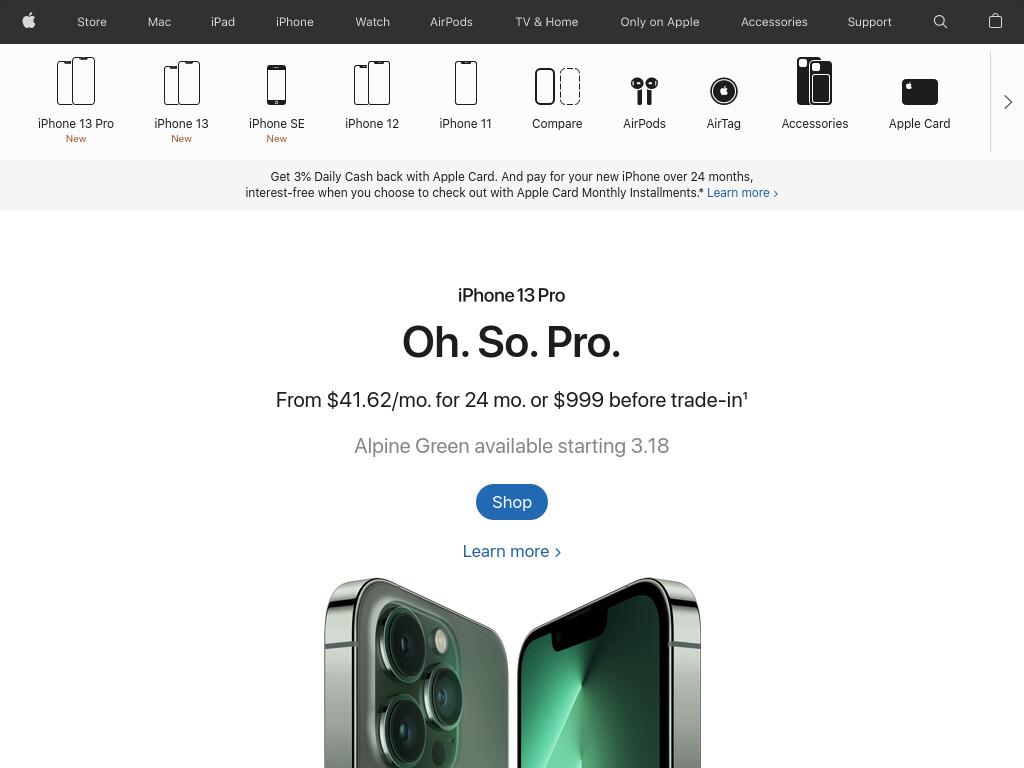The height and width of the screenshot is (768, 1024).
Task: Select the iPhone 11 icon
Action: point(466,83)
